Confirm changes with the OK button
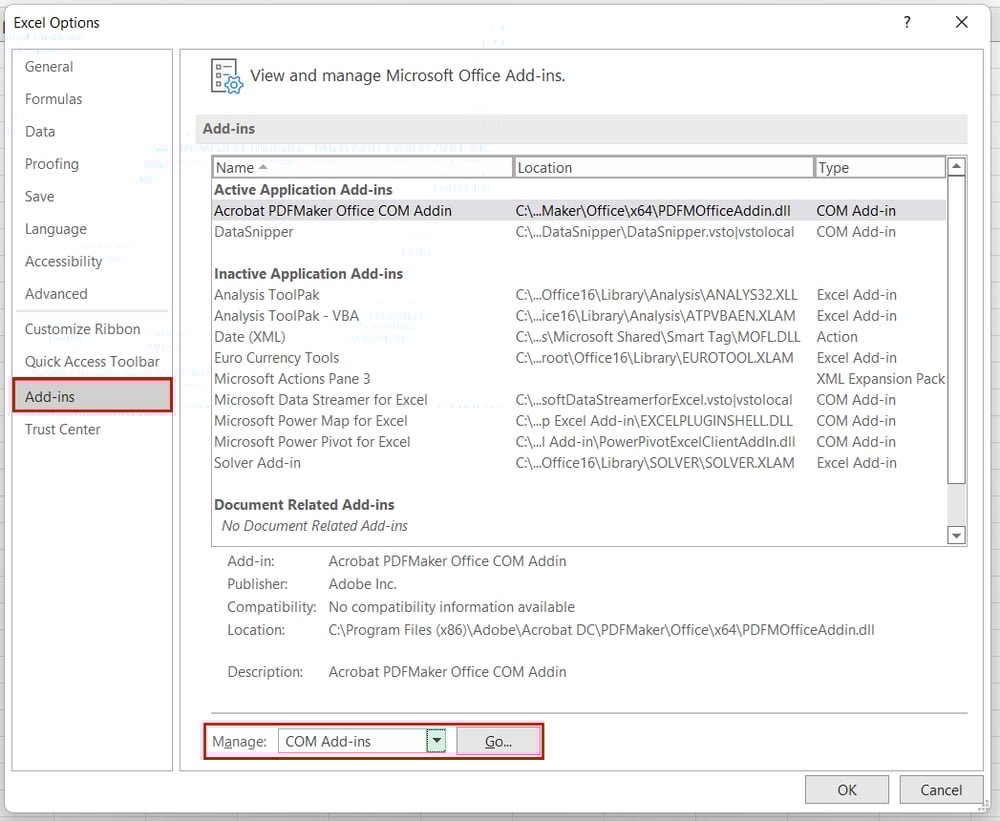The width and height of the screenshot is (1000, 821). 846,789
